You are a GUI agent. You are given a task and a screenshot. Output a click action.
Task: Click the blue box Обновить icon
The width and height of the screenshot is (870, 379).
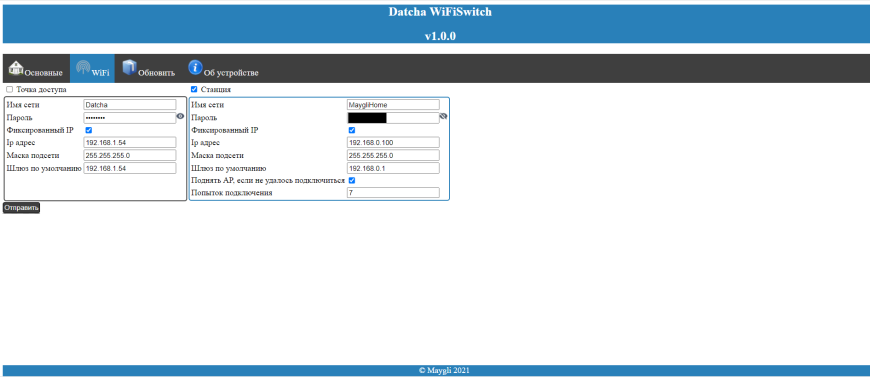(x=129, y=67)
